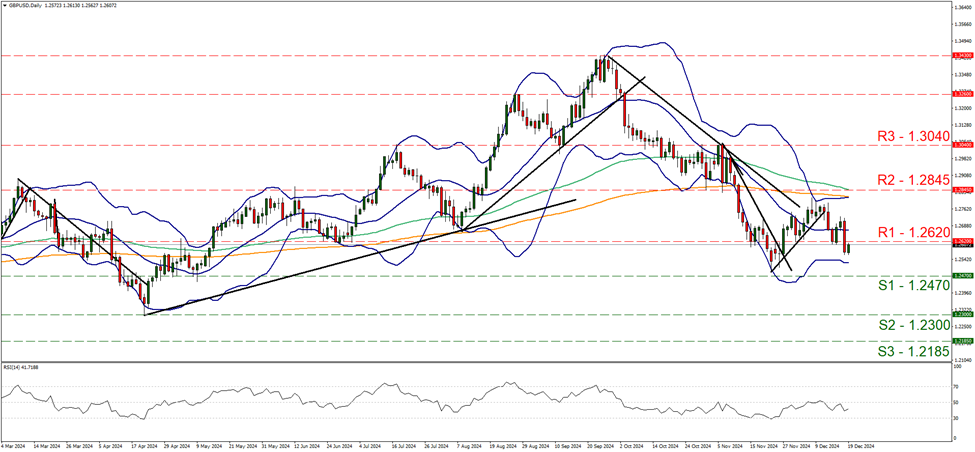Click the red 1.34300 price tag
This screenshot has width=975, height=452.
(x=962, y=55)
